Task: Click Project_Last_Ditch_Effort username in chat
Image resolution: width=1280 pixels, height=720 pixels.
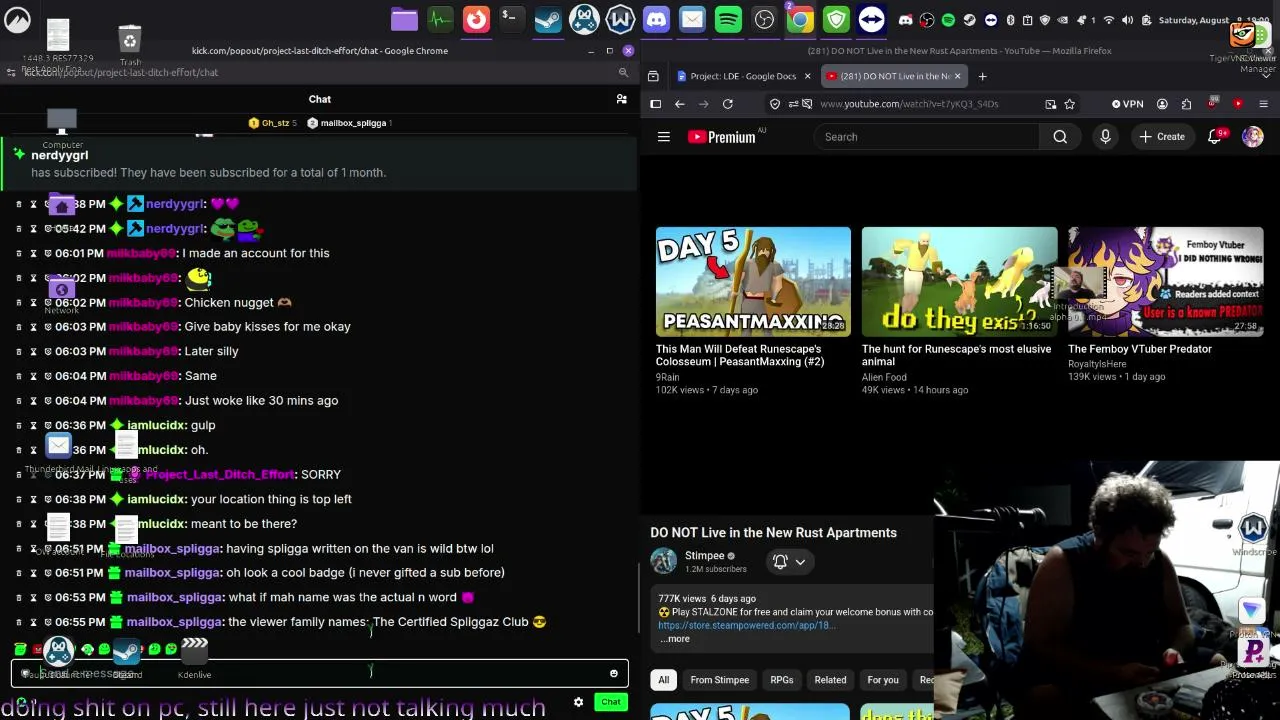Action: click(x=220, y=475)
